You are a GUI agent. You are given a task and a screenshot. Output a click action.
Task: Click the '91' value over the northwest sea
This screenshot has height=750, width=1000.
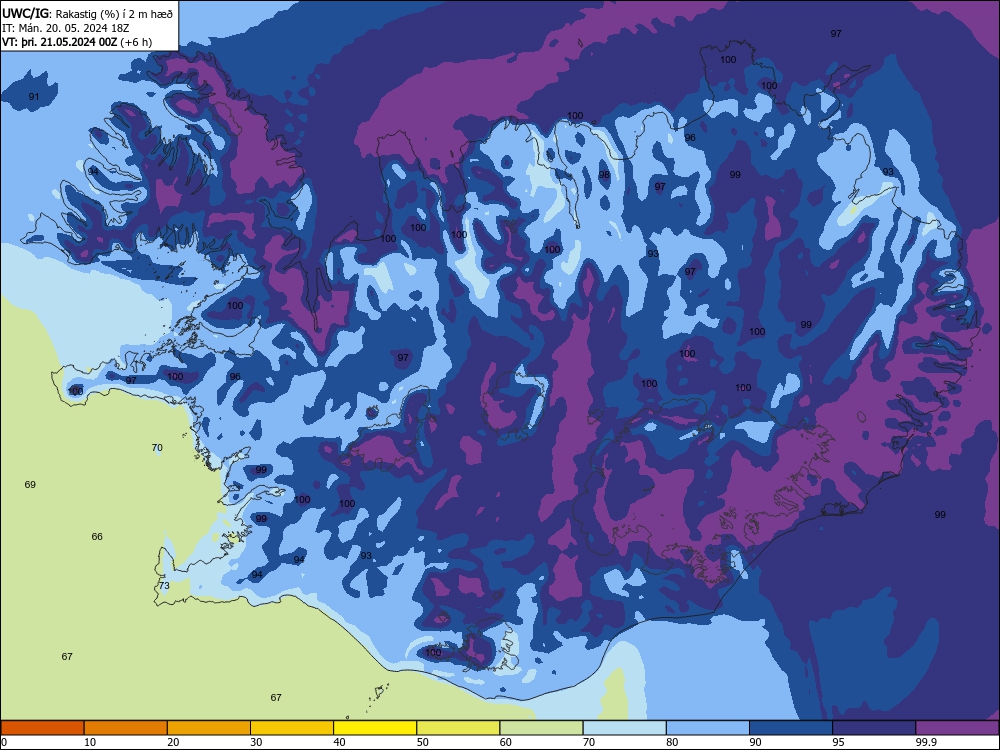click(34, 97)
